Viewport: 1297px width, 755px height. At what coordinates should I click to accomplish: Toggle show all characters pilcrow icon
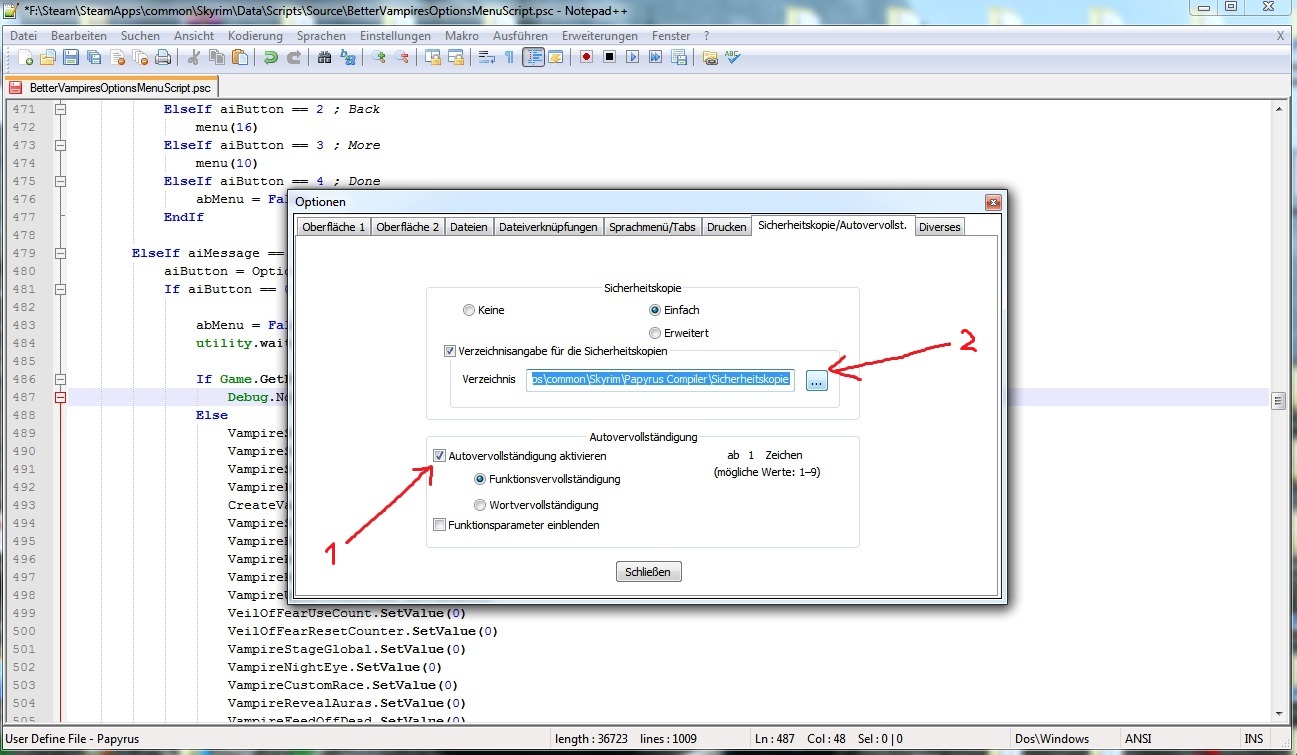[509, 57]
